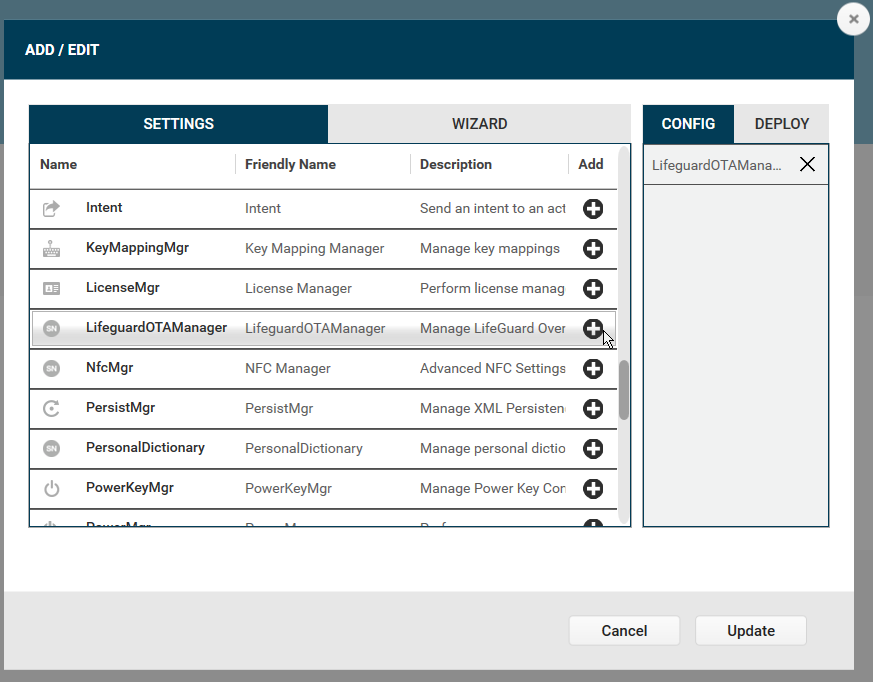The height and width of the screenshot is (682, 873).
Task: Select the Intent share arrow icon
Action: tap(52, 208)
